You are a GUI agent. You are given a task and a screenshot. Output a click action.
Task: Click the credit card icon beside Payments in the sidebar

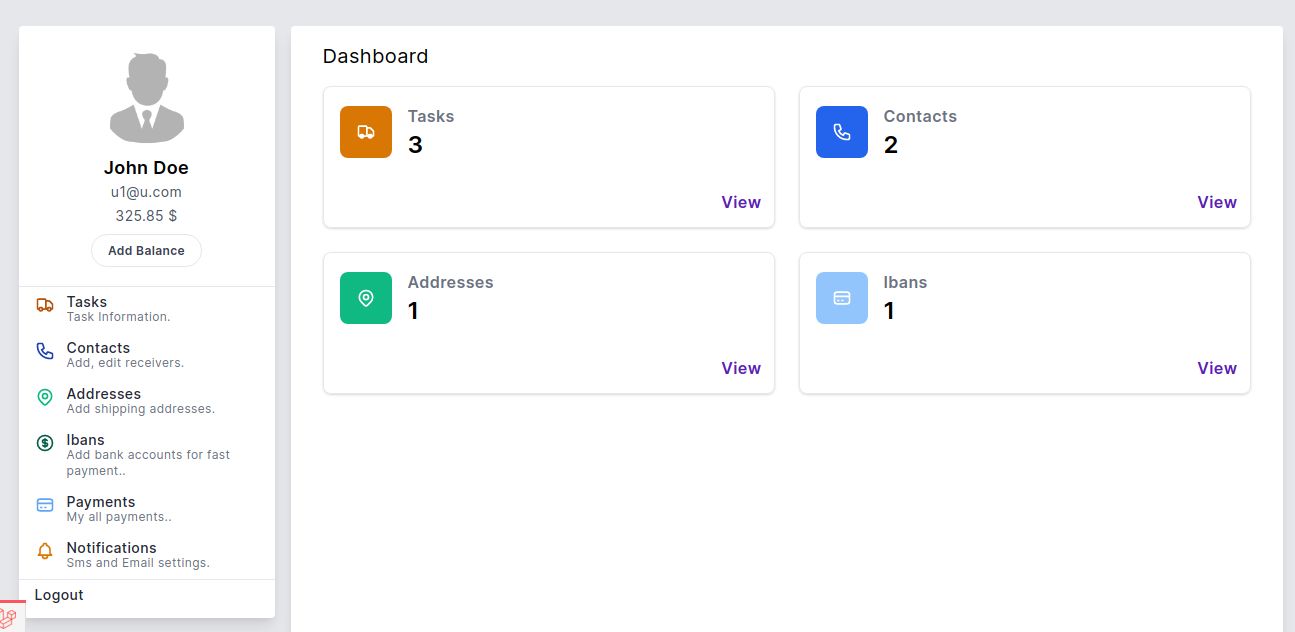tap(45, 505)
